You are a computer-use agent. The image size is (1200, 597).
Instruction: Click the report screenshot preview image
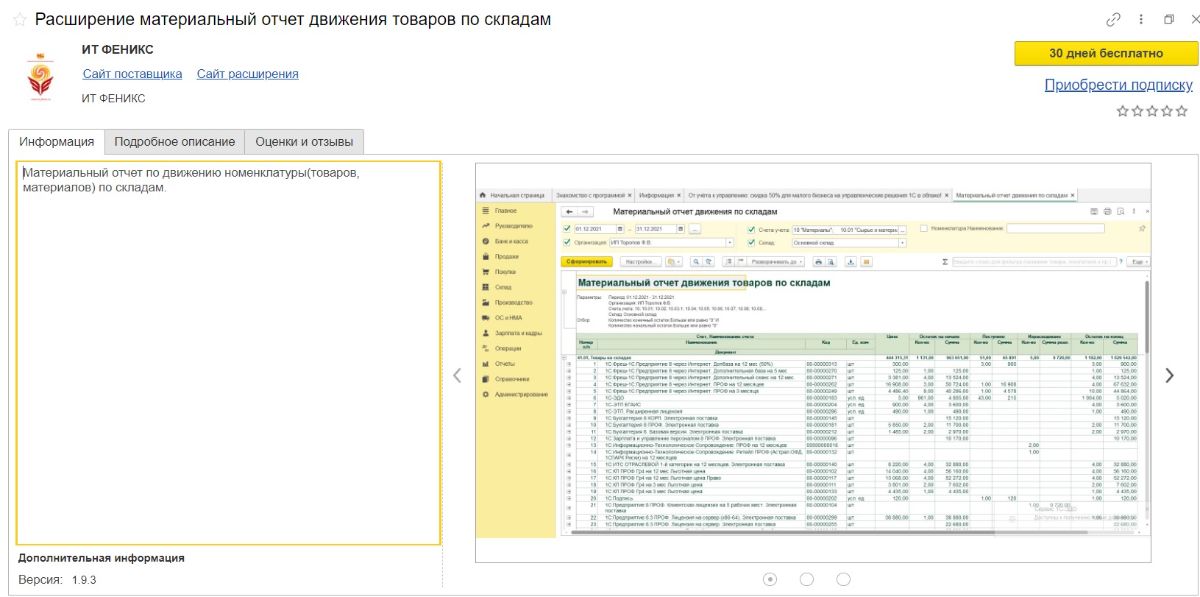coord(812,362)
